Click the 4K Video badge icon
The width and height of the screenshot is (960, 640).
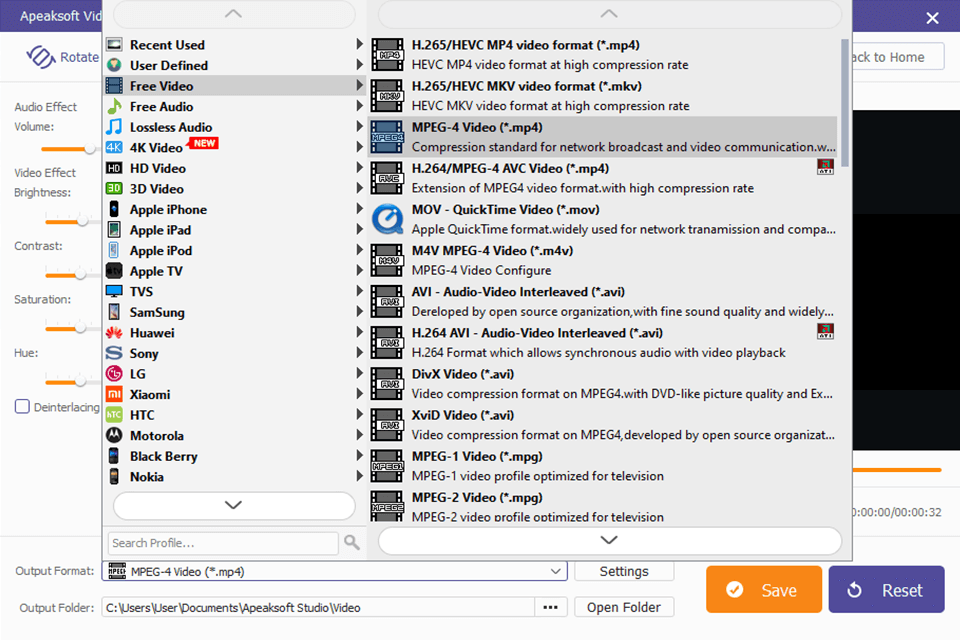(114, 148)
